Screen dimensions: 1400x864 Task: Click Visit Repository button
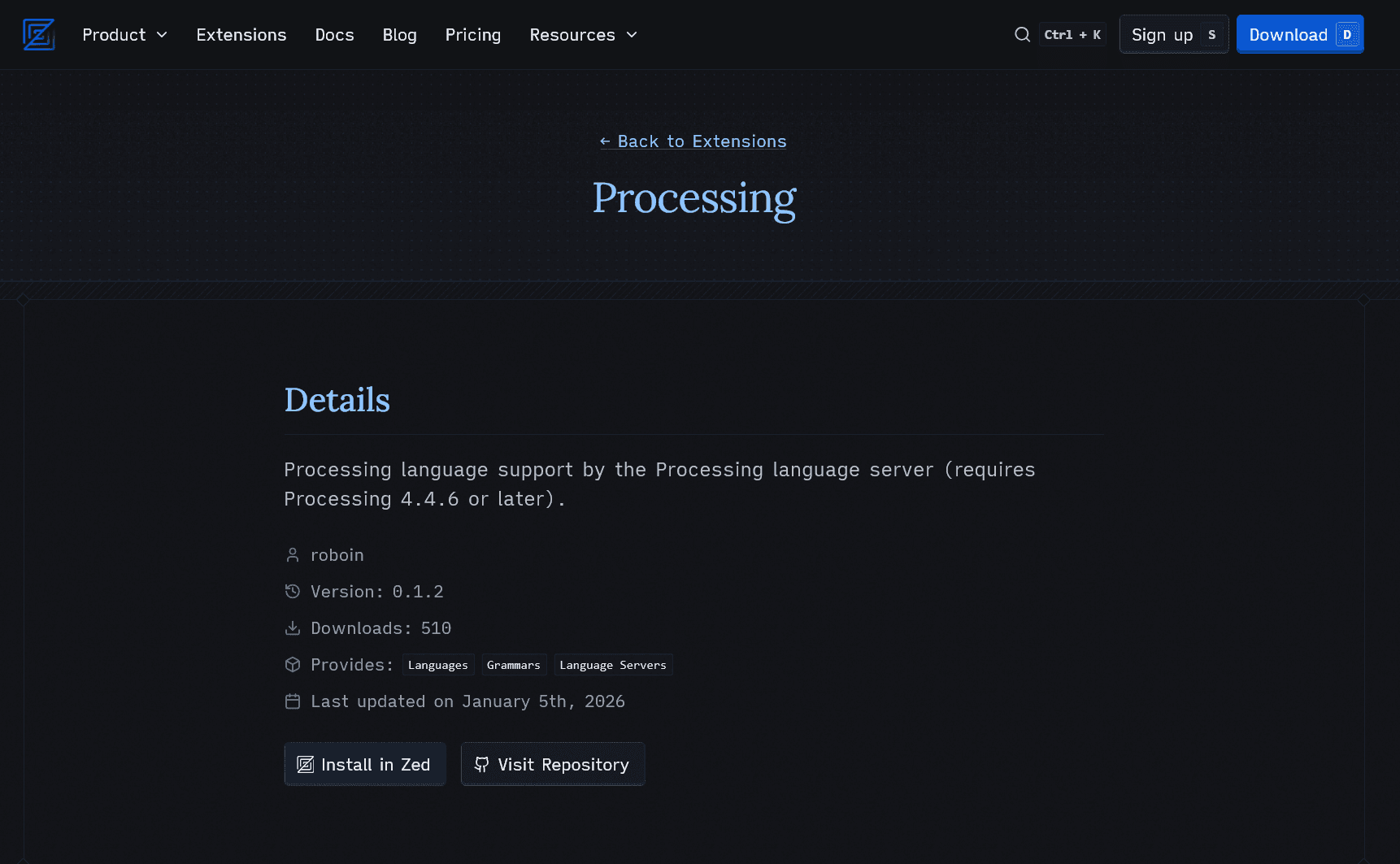(553, 764)
